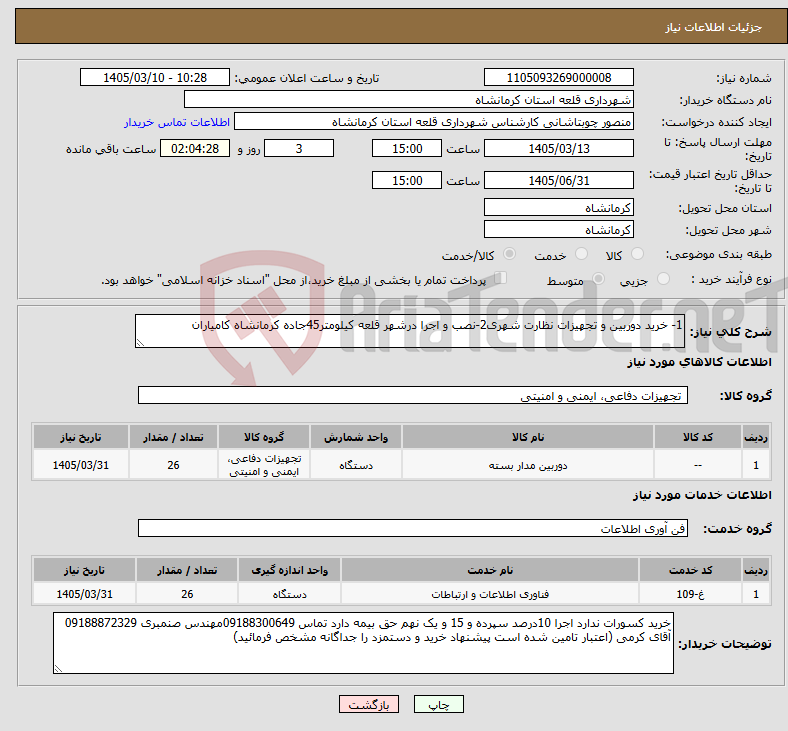Click the response deadline date 1405/03/13

pyautogui.click(x=558, y=148)
